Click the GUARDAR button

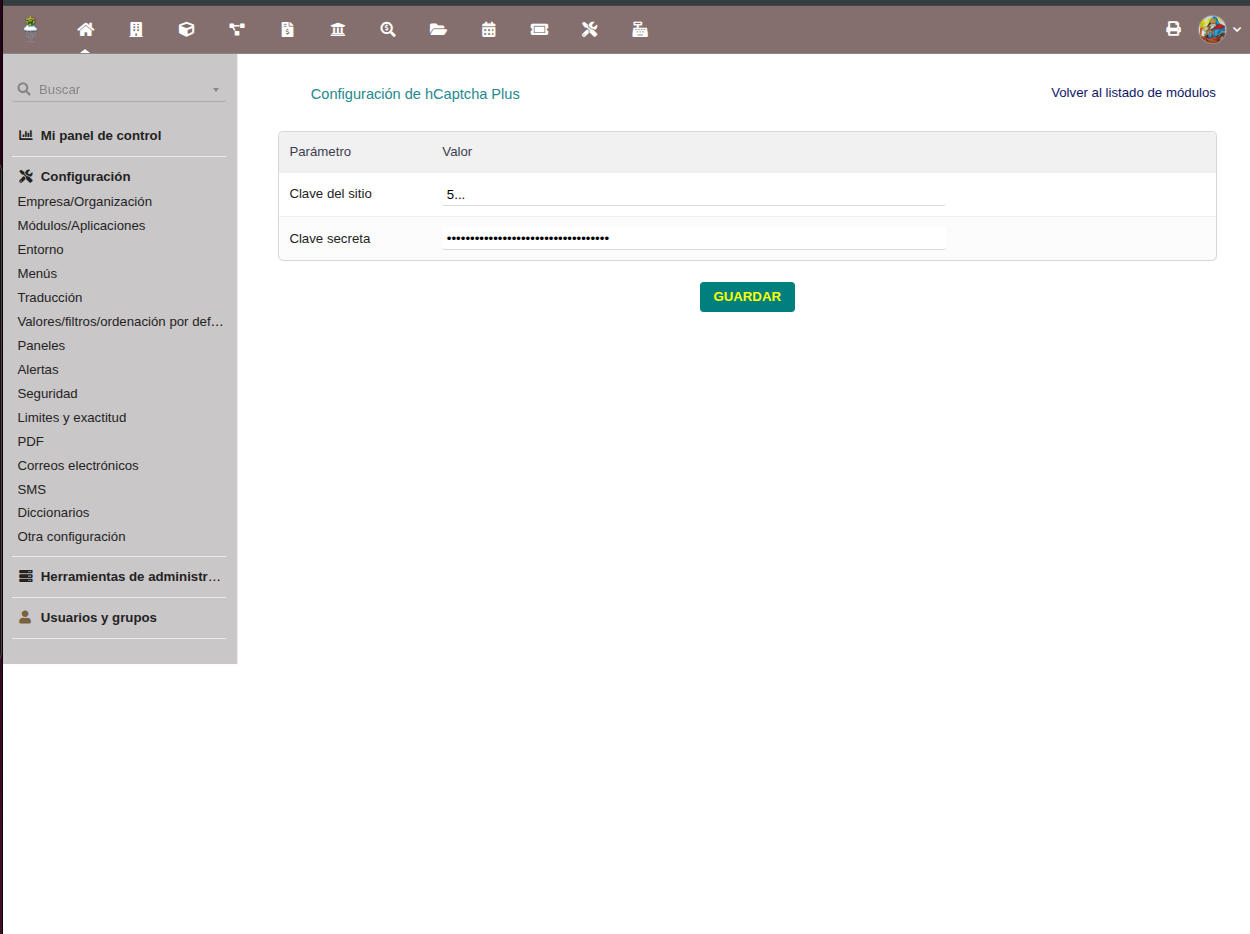click(x=747, y=297)
